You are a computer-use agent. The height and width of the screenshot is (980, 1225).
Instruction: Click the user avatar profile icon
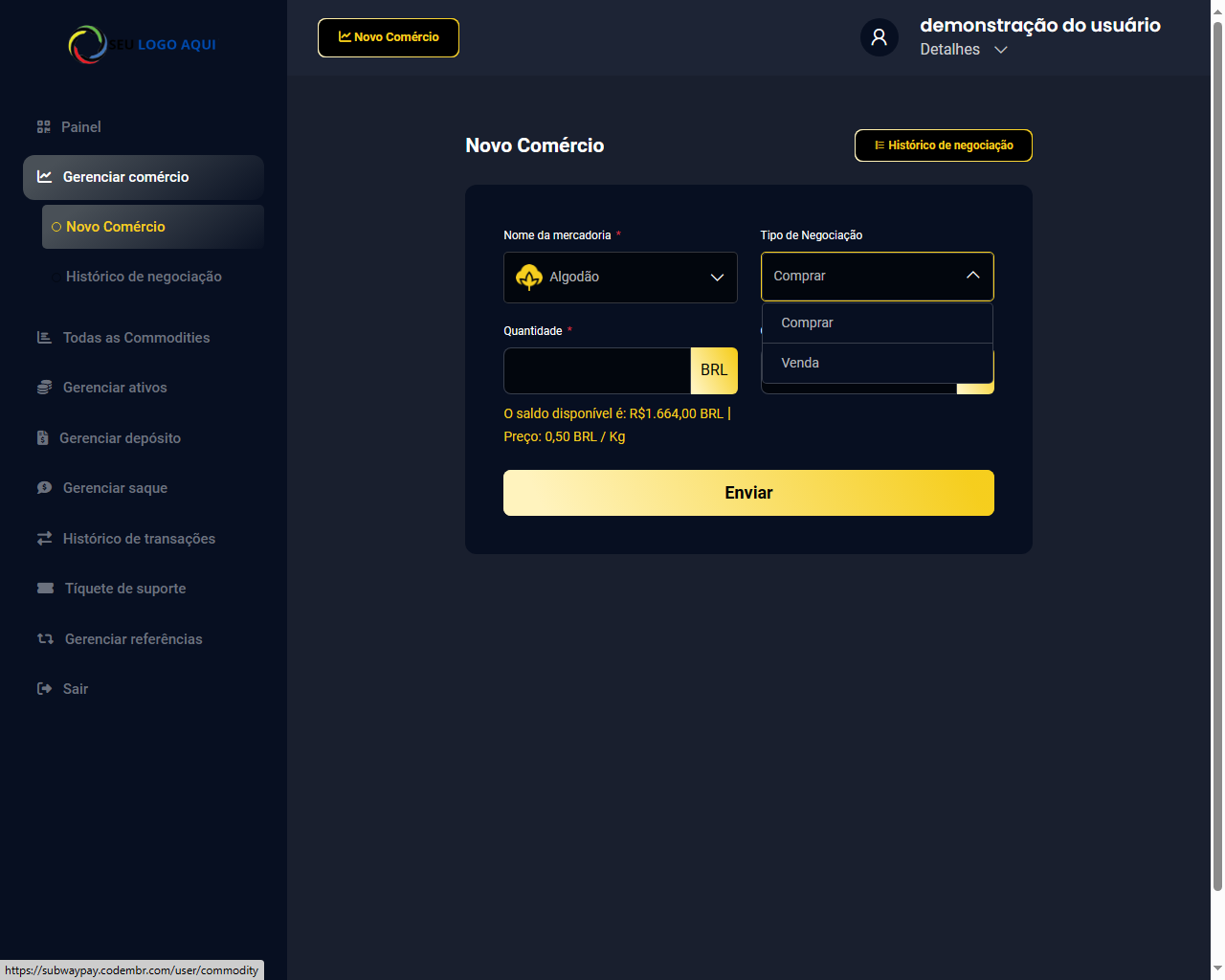879,37
